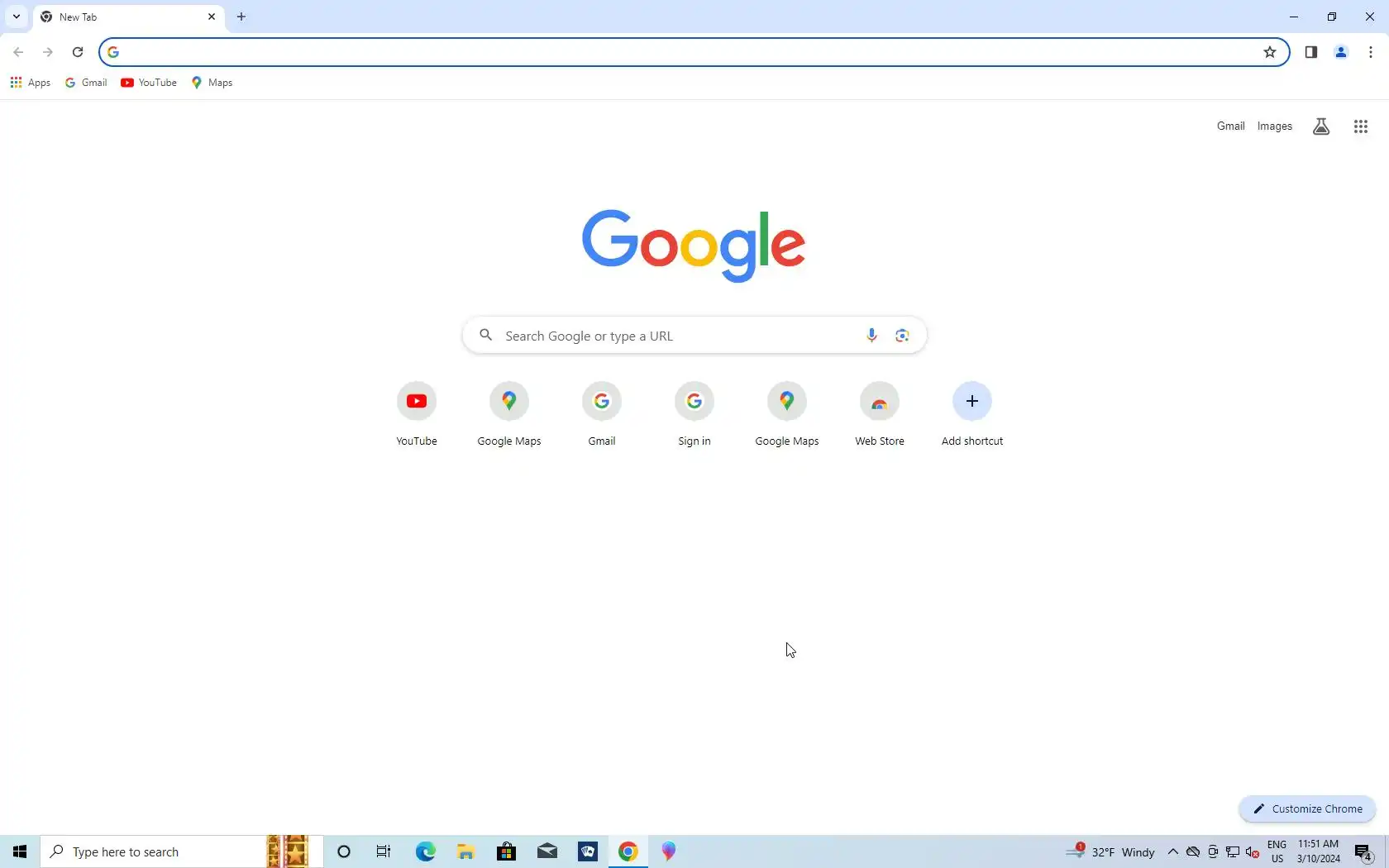
Task: Open the tab search dropdown arrow
Action: pos(16,17)
